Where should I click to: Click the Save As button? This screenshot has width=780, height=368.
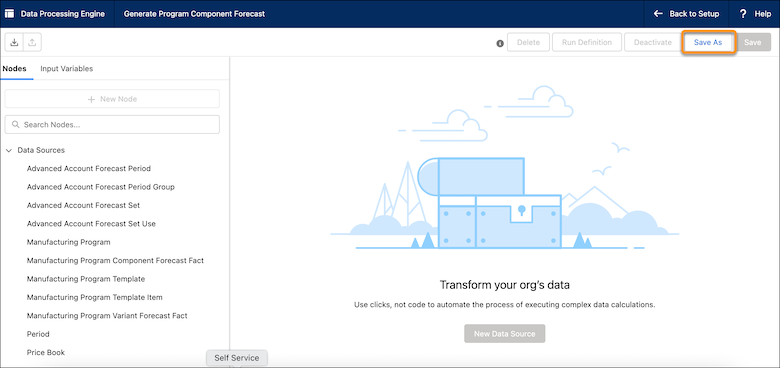tap(708, 42)
